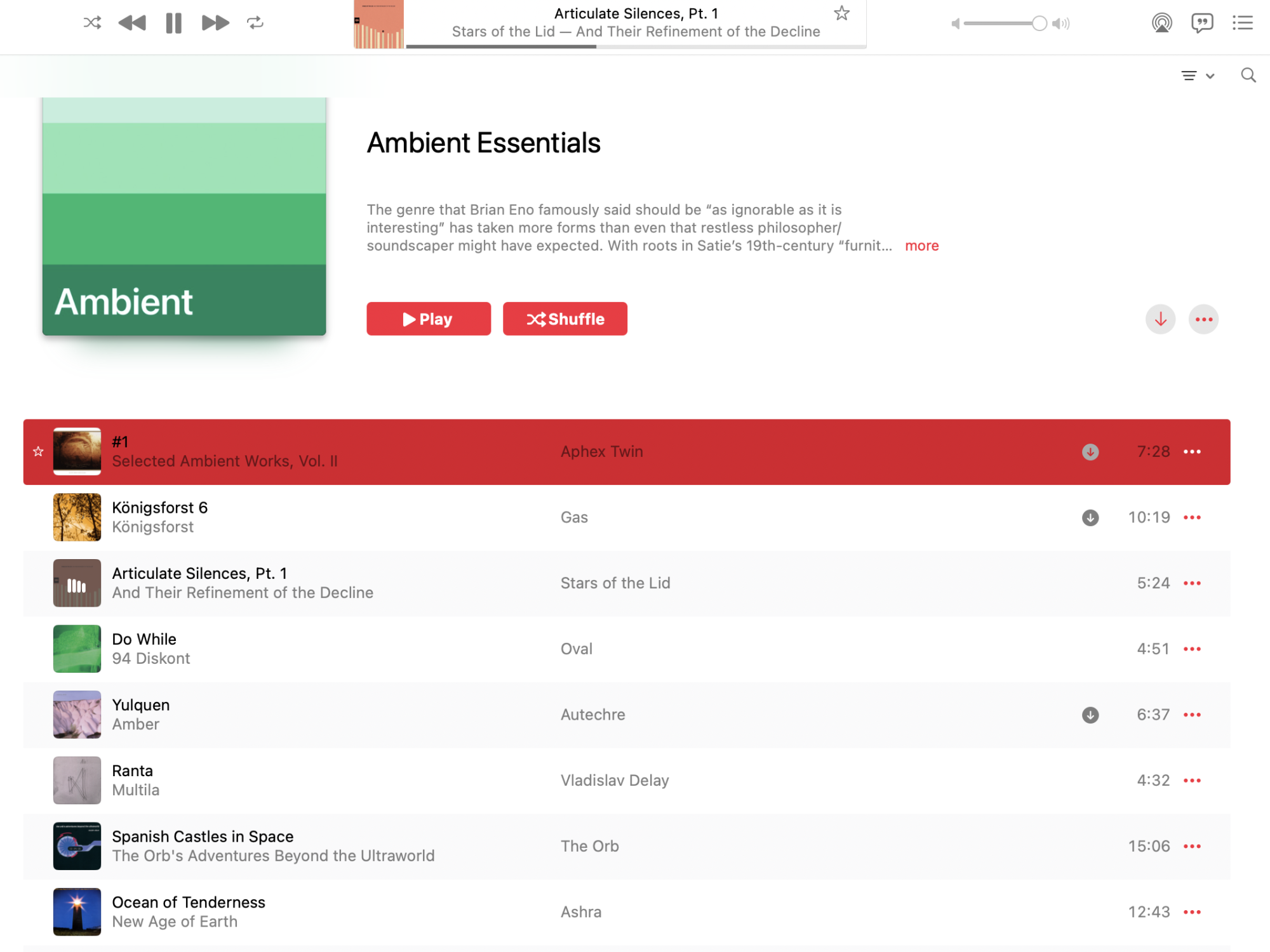Click the Selected Ambient Works album artwork

77,452
